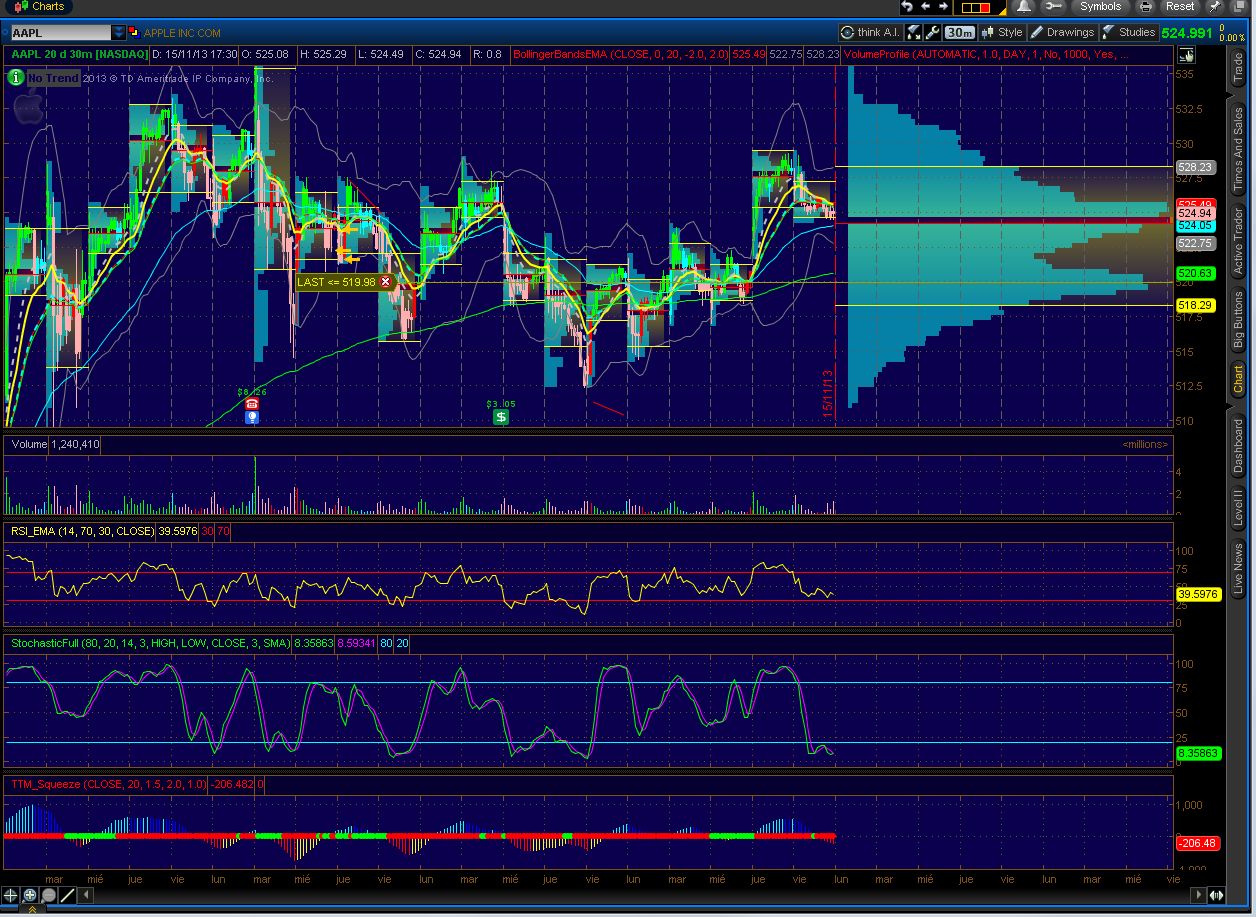Switch to the Times And Sales side tab

click(1237, 148)
